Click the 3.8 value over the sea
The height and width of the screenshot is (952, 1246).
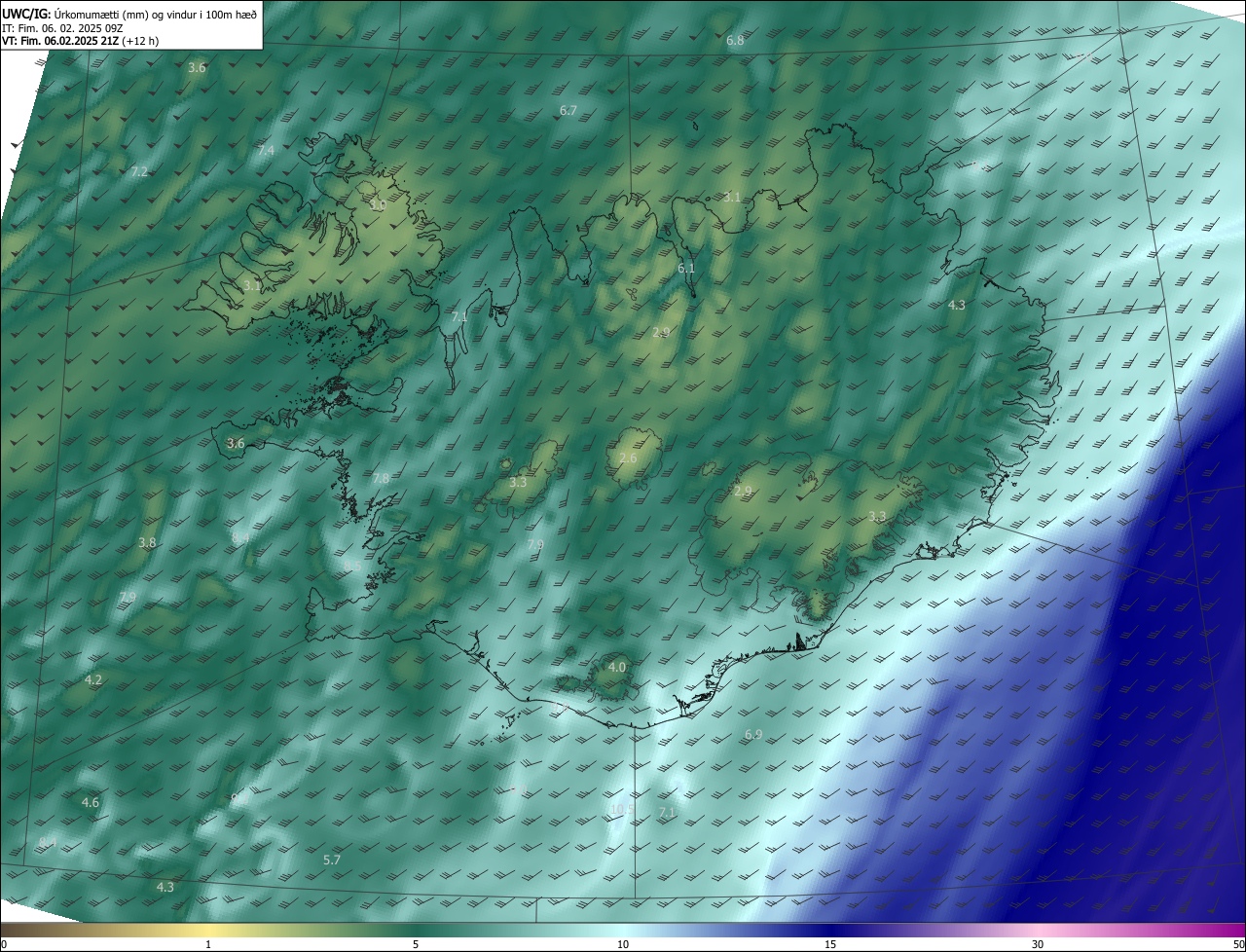pyautogui.click(x=147, y=542)
